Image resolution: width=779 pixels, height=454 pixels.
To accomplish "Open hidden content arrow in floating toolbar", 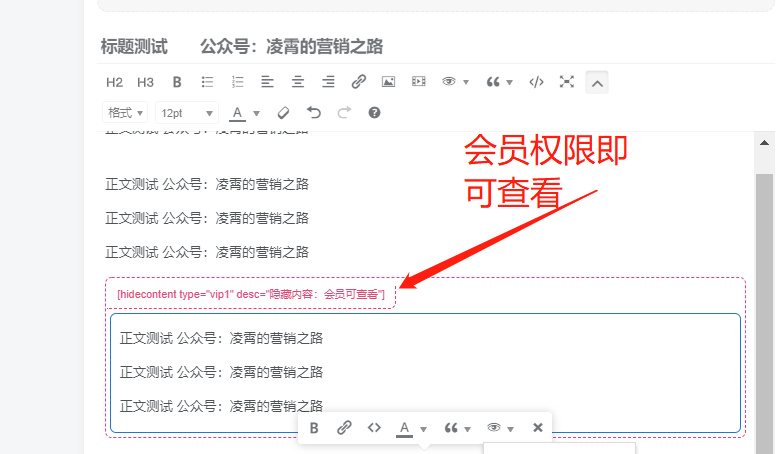I will (510, 429).
